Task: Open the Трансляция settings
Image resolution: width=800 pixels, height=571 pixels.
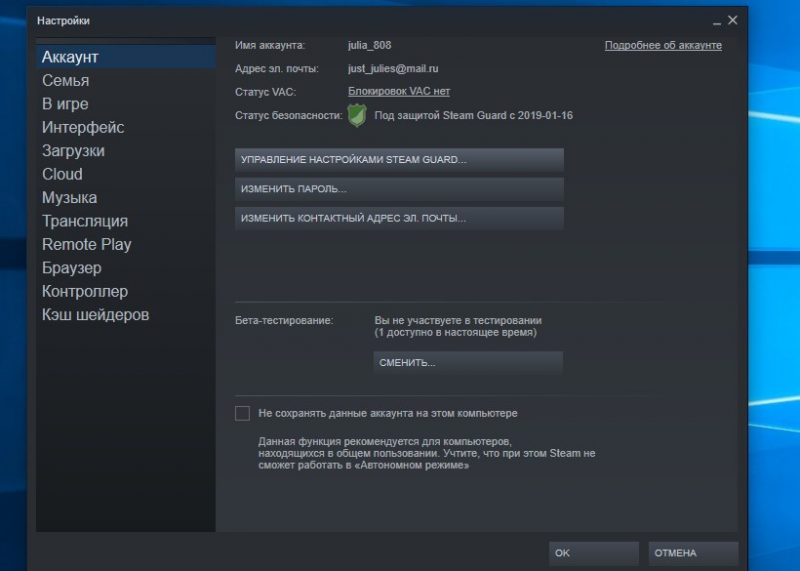Action: click(126, 221)
